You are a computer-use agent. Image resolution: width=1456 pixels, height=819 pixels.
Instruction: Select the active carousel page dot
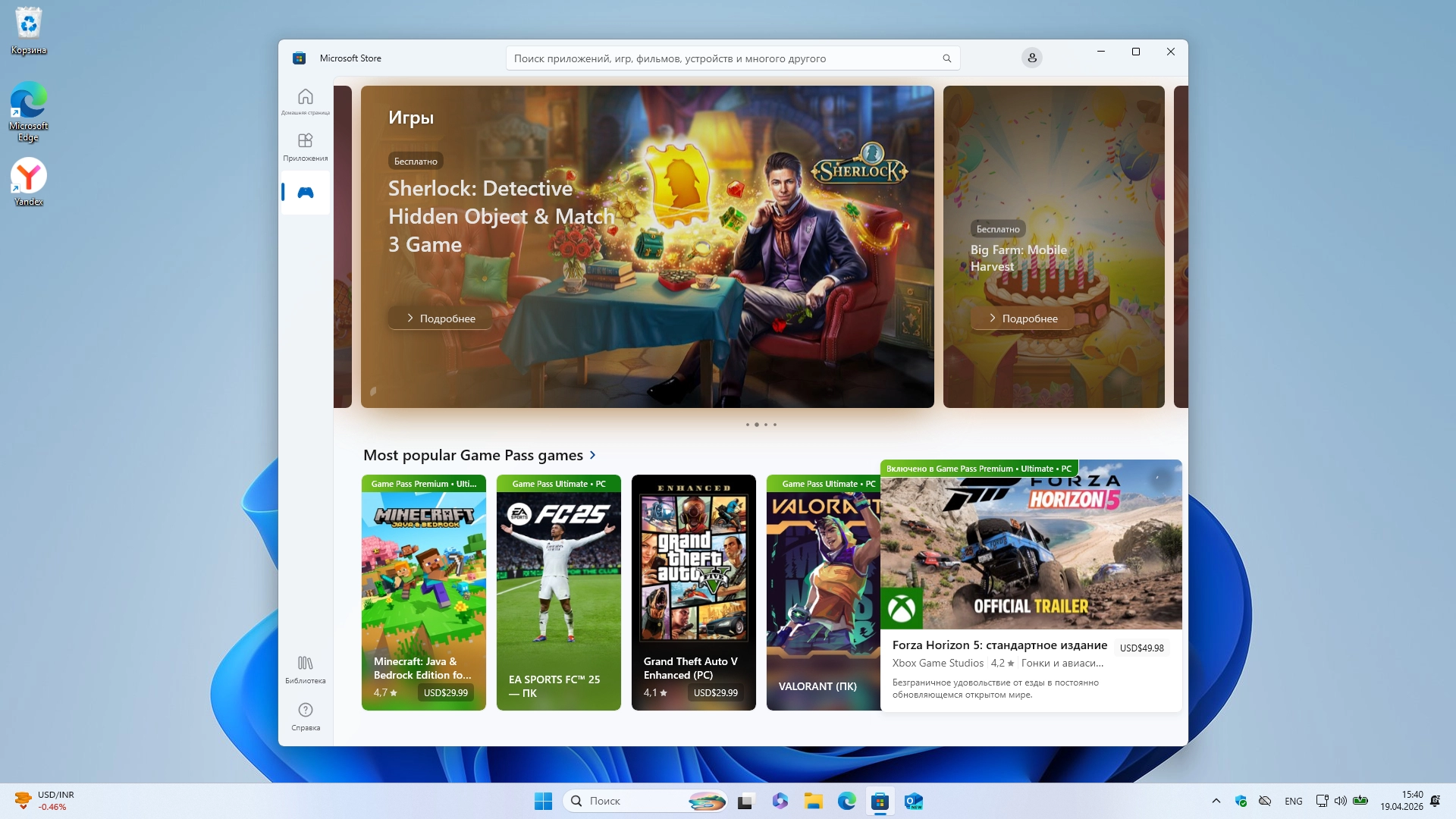coord(756,425)
